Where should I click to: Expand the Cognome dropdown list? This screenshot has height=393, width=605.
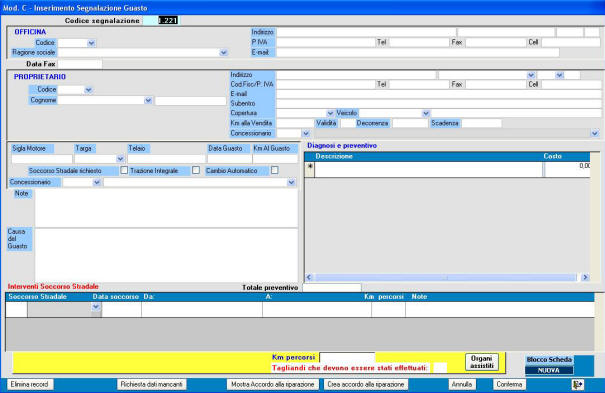click(148, 100)
